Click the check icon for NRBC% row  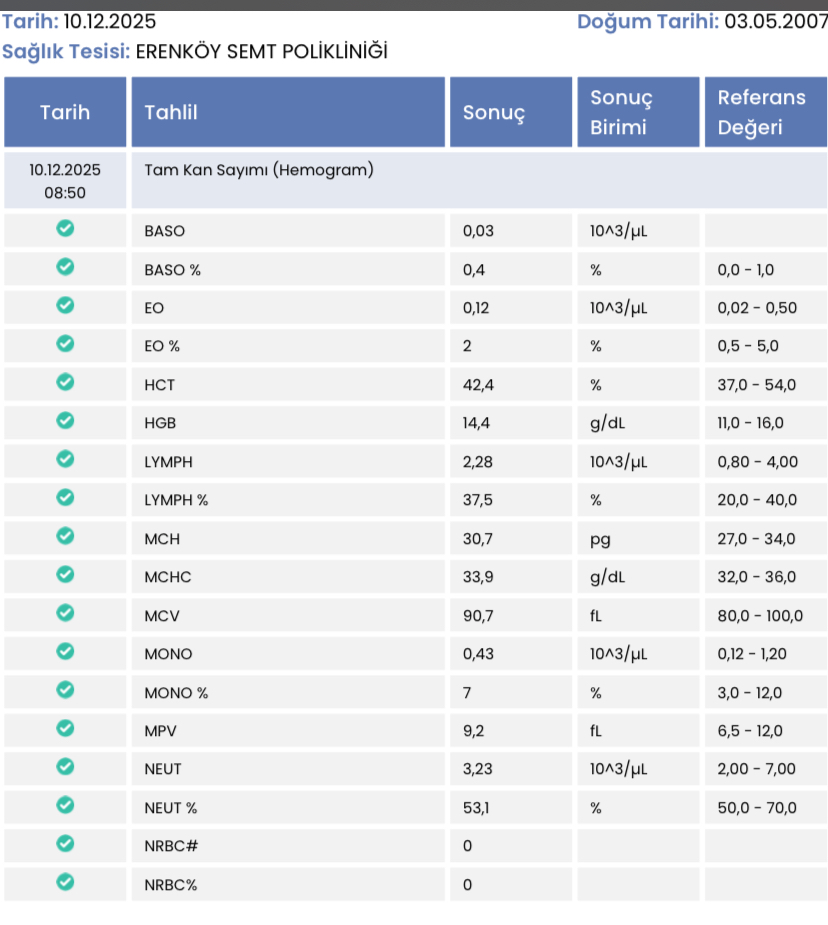pyautogui.click(x=65, y=882)
